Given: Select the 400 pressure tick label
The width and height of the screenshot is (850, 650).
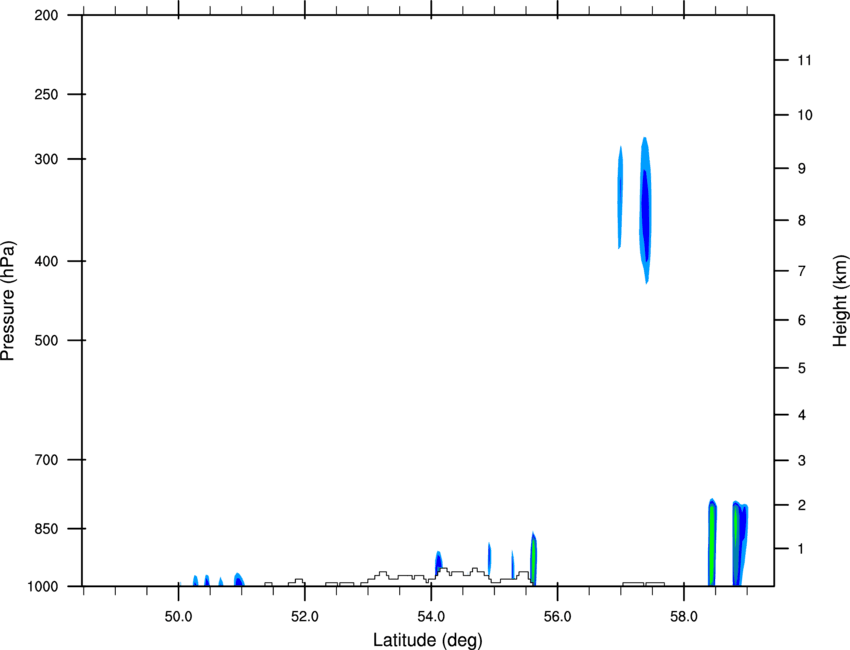Looking at the screenshot, I should tap(46, 261).
